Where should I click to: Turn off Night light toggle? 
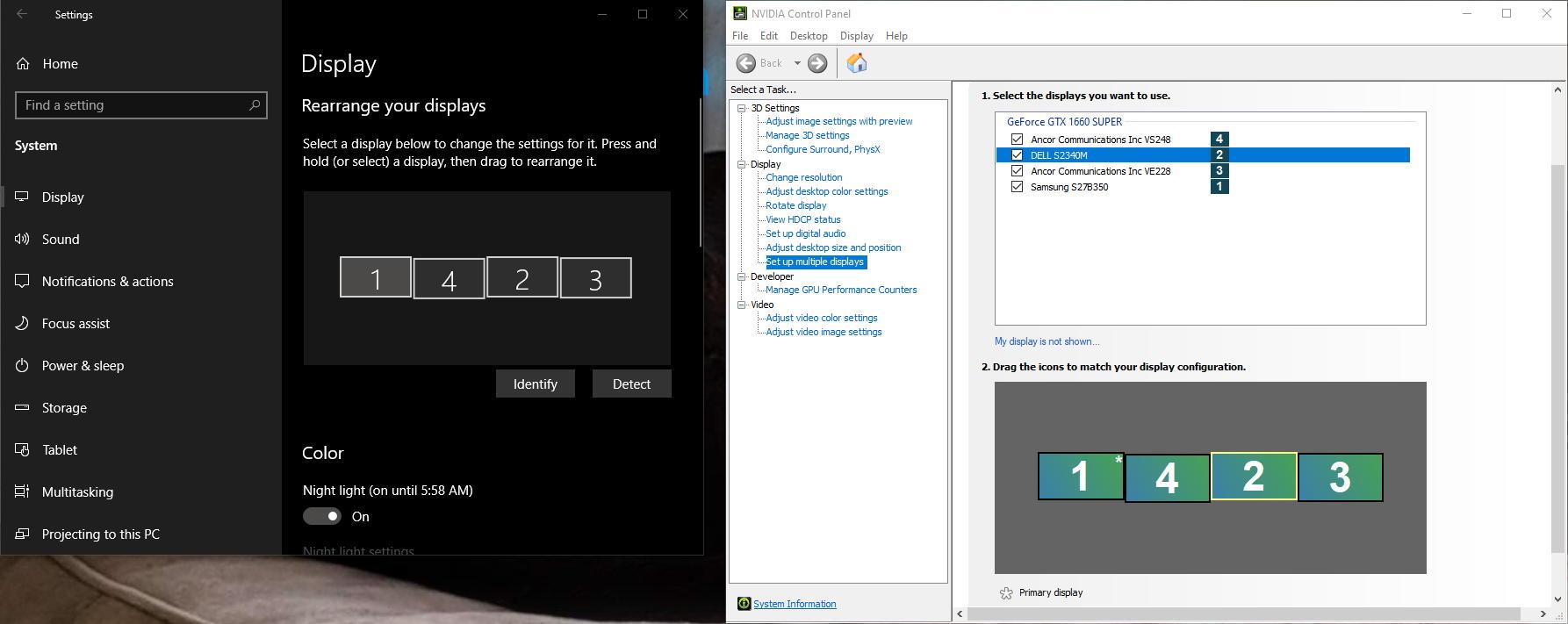coord(322,516)
